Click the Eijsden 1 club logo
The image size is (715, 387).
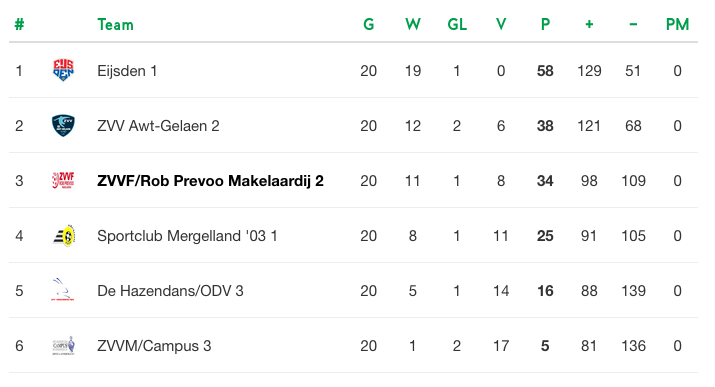[63, 70]
